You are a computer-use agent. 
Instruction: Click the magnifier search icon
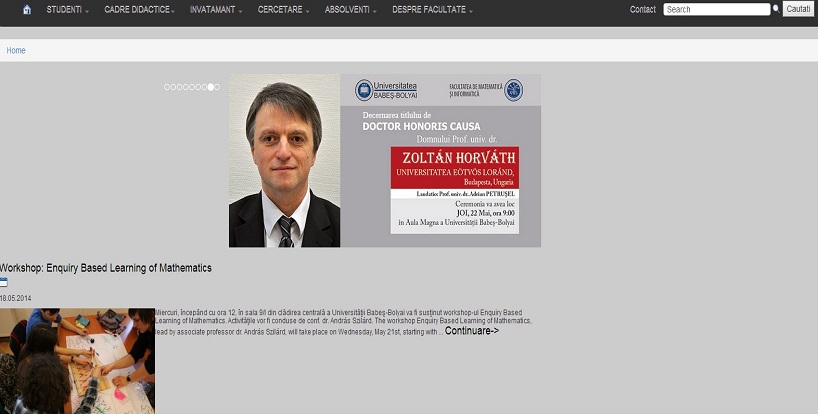pyautogui.click(x=776, y=9)
